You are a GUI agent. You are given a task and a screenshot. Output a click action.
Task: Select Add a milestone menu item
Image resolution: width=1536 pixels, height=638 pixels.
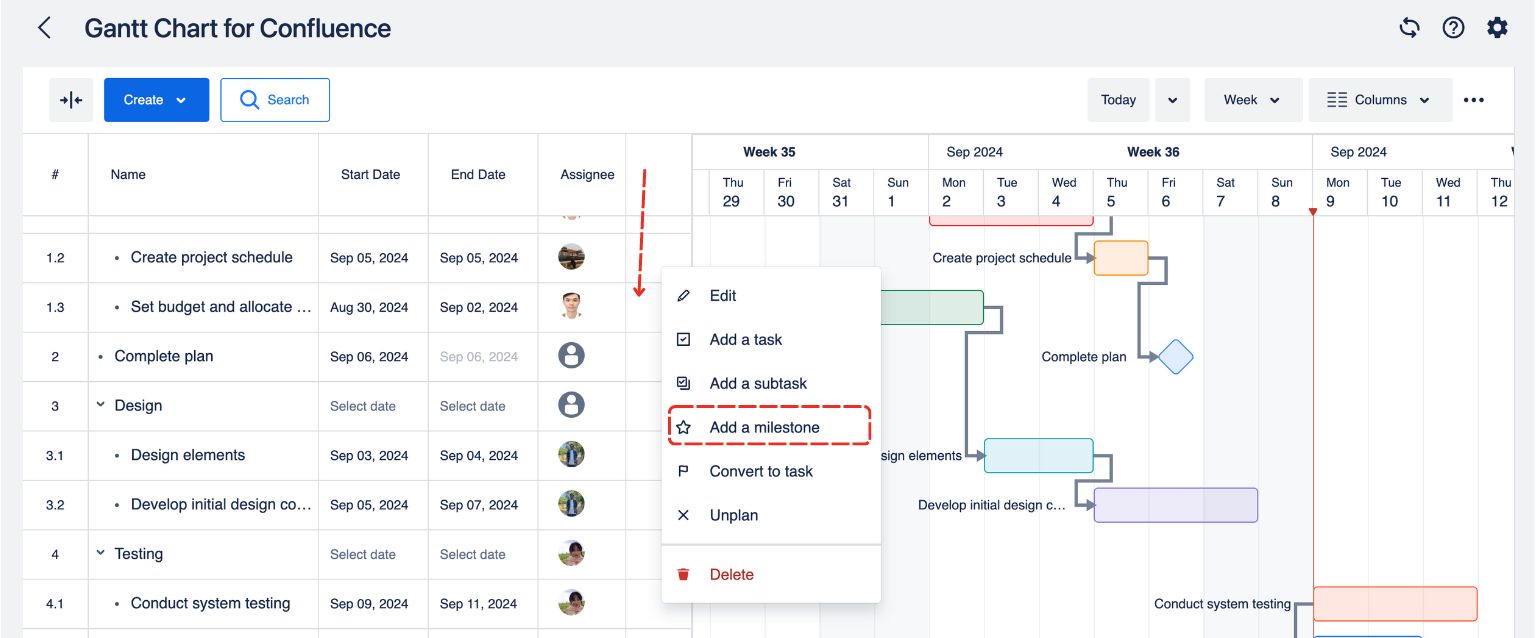point(764,427)
